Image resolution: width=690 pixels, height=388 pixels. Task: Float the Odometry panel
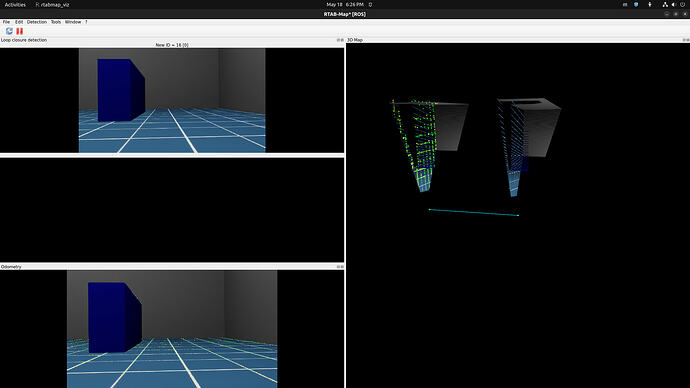pyautogui.click(x=338, y=267)
